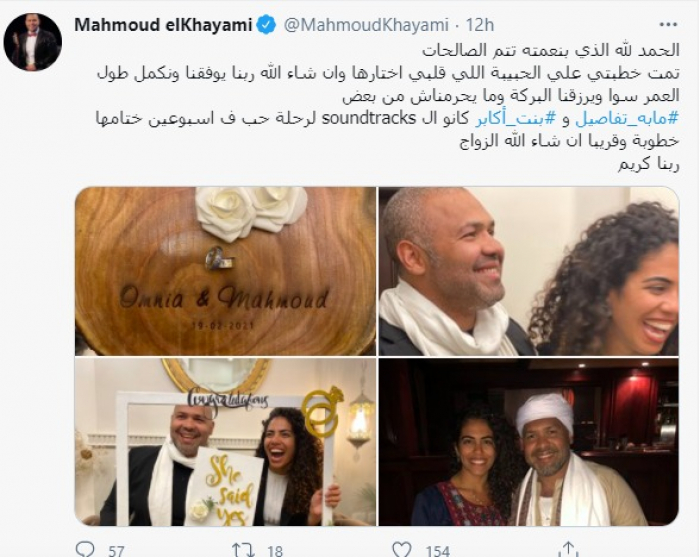
Task: Click the 12h timestamp link
Action: [x=480, y=25]
